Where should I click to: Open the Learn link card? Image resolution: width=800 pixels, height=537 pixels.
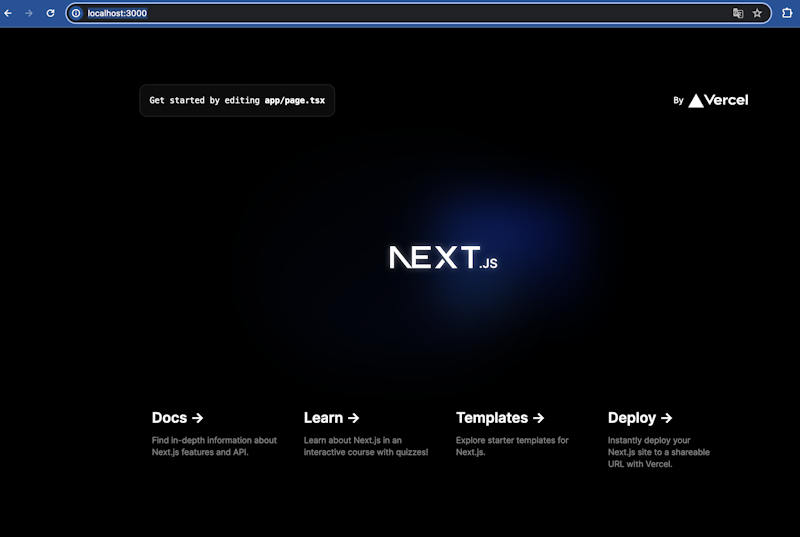coord(366,433)
